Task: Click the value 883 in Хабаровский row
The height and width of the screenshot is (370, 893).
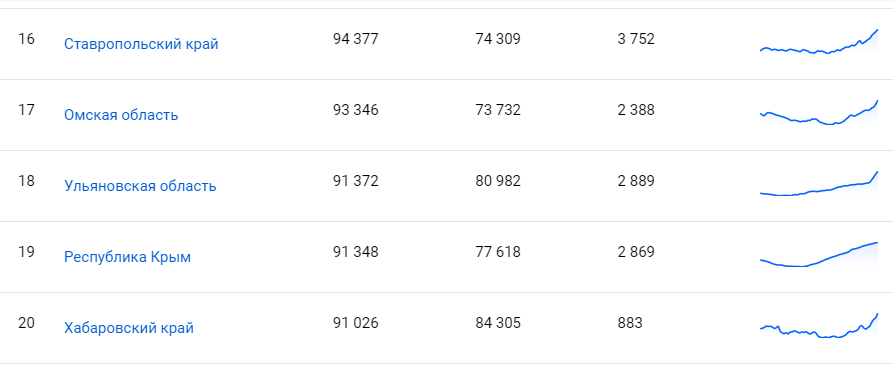Action: pos(629,323)
